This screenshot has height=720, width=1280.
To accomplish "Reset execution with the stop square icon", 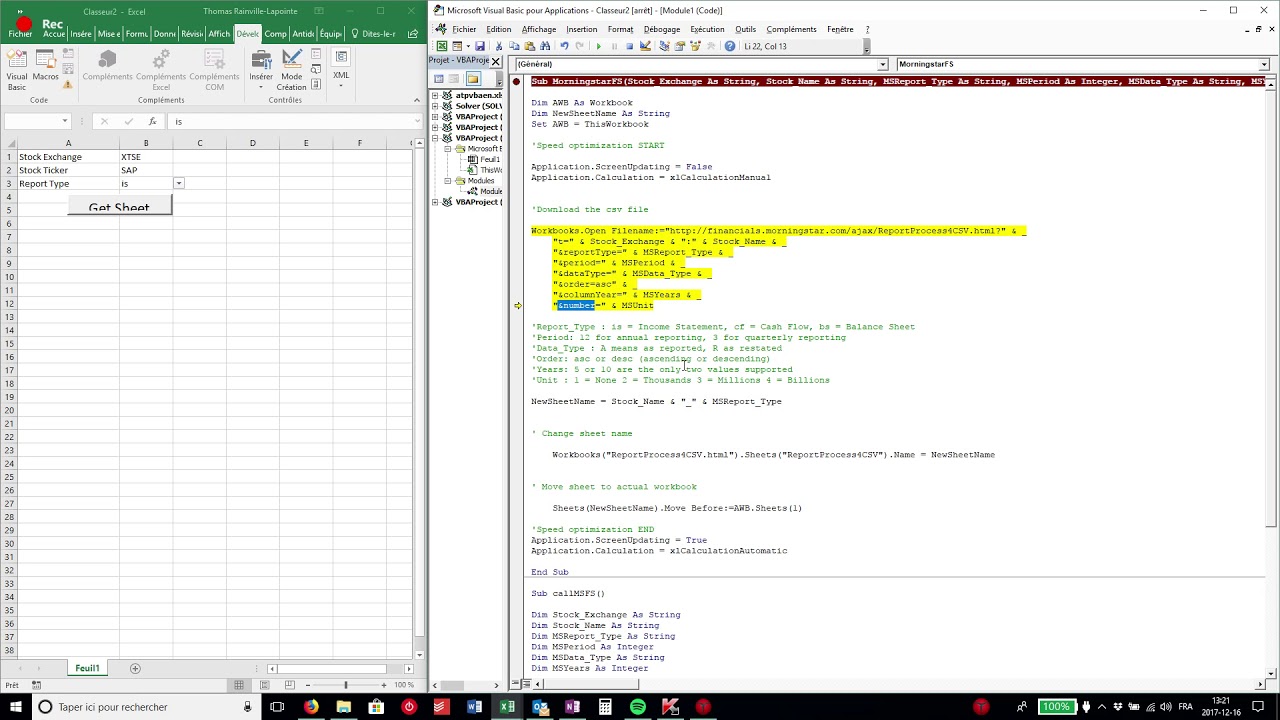I will pyautogui.click(x=629, y=46).
